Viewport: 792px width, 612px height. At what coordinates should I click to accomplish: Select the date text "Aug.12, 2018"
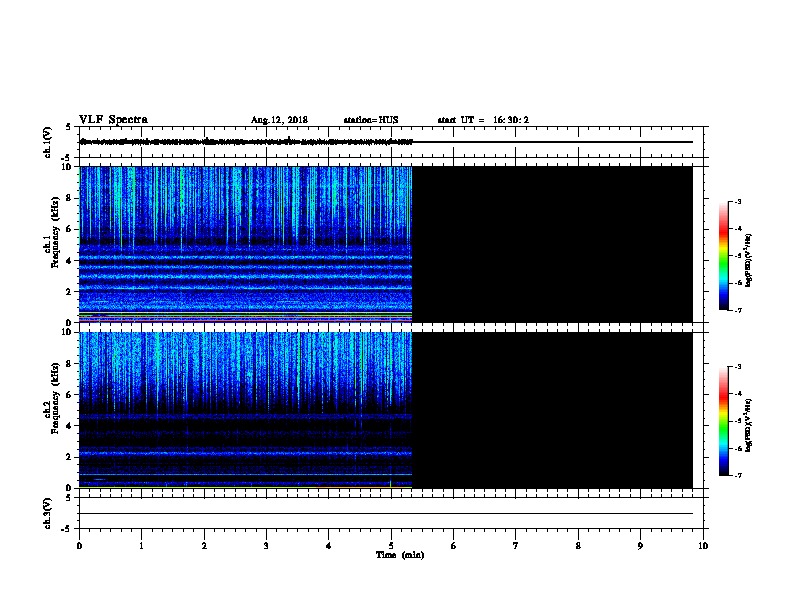click(x=279, y=120)
